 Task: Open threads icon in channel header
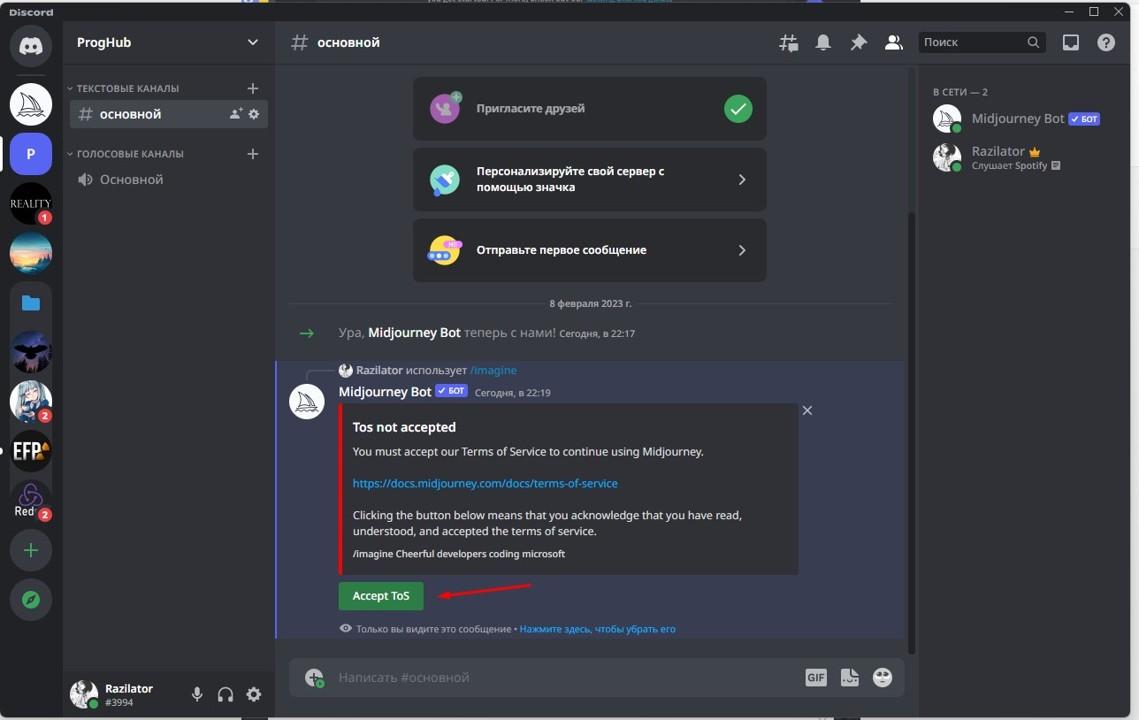(788, 43)
